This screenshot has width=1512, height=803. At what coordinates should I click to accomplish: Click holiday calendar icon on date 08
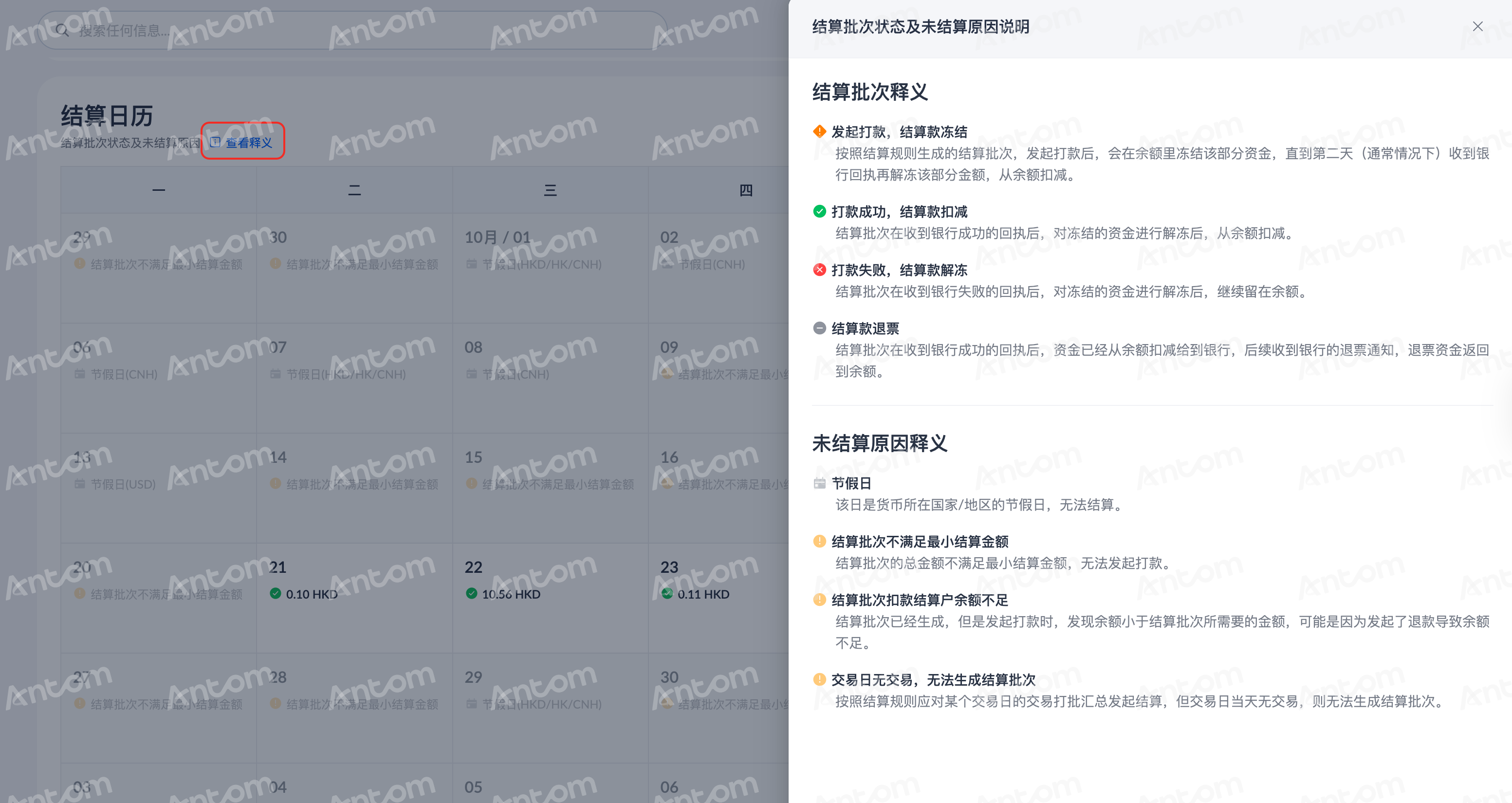point(471,374)
